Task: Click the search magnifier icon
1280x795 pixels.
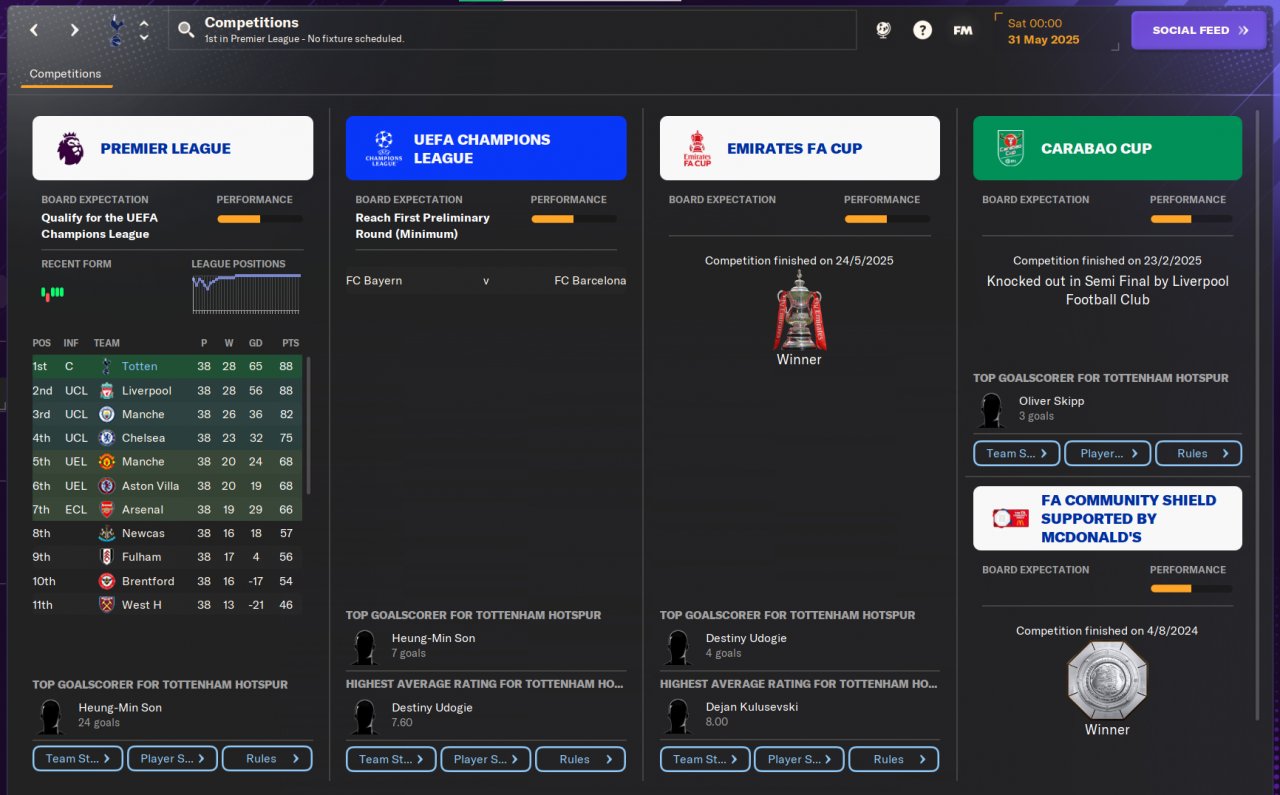Action: click(186, 30)
